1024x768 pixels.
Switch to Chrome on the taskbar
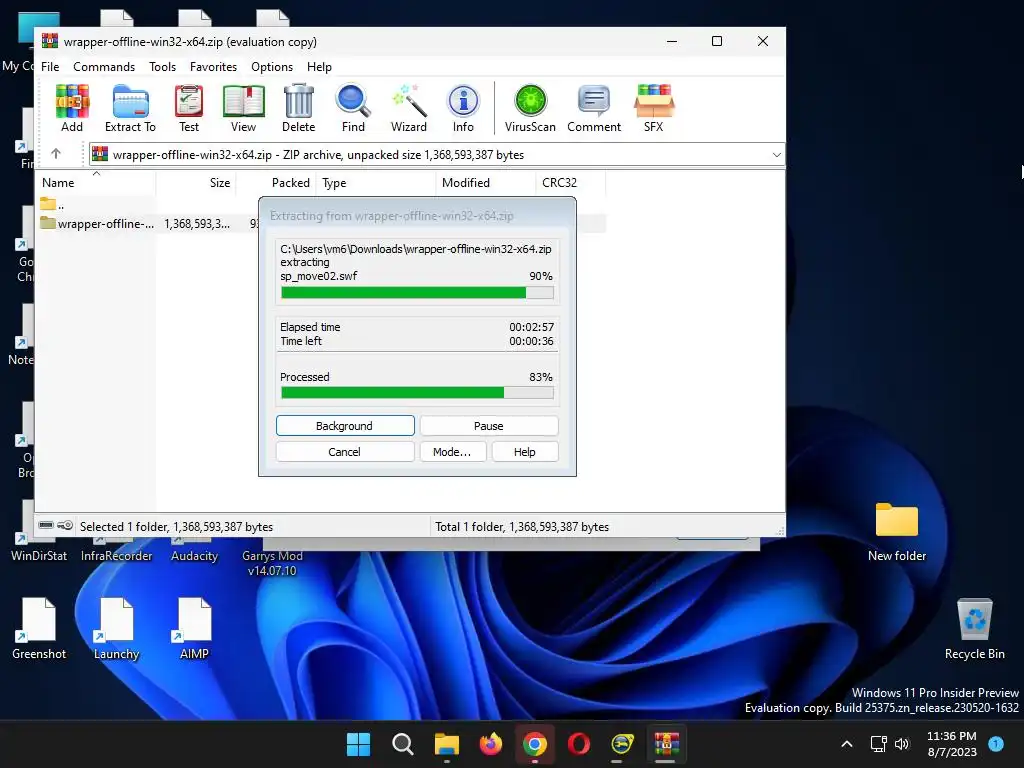pos(535,744)
